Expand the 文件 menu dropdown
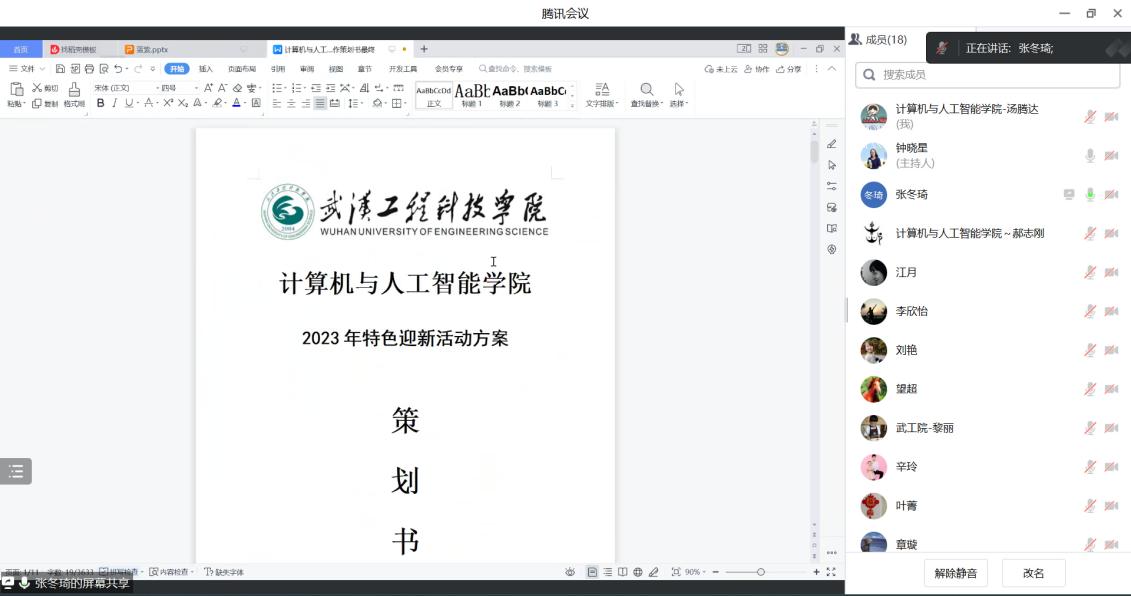1131x596 pixels. click(27, 69)
